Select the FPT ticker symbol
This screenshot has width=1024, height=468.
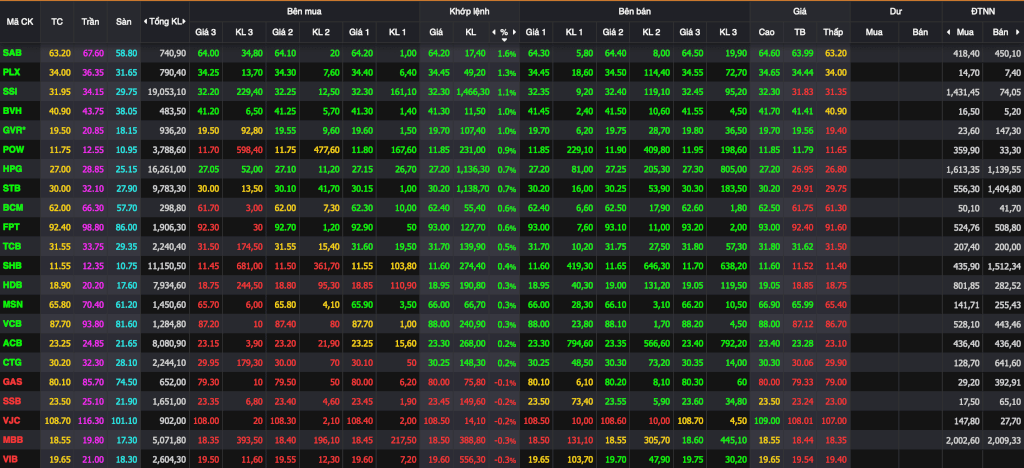10,228
